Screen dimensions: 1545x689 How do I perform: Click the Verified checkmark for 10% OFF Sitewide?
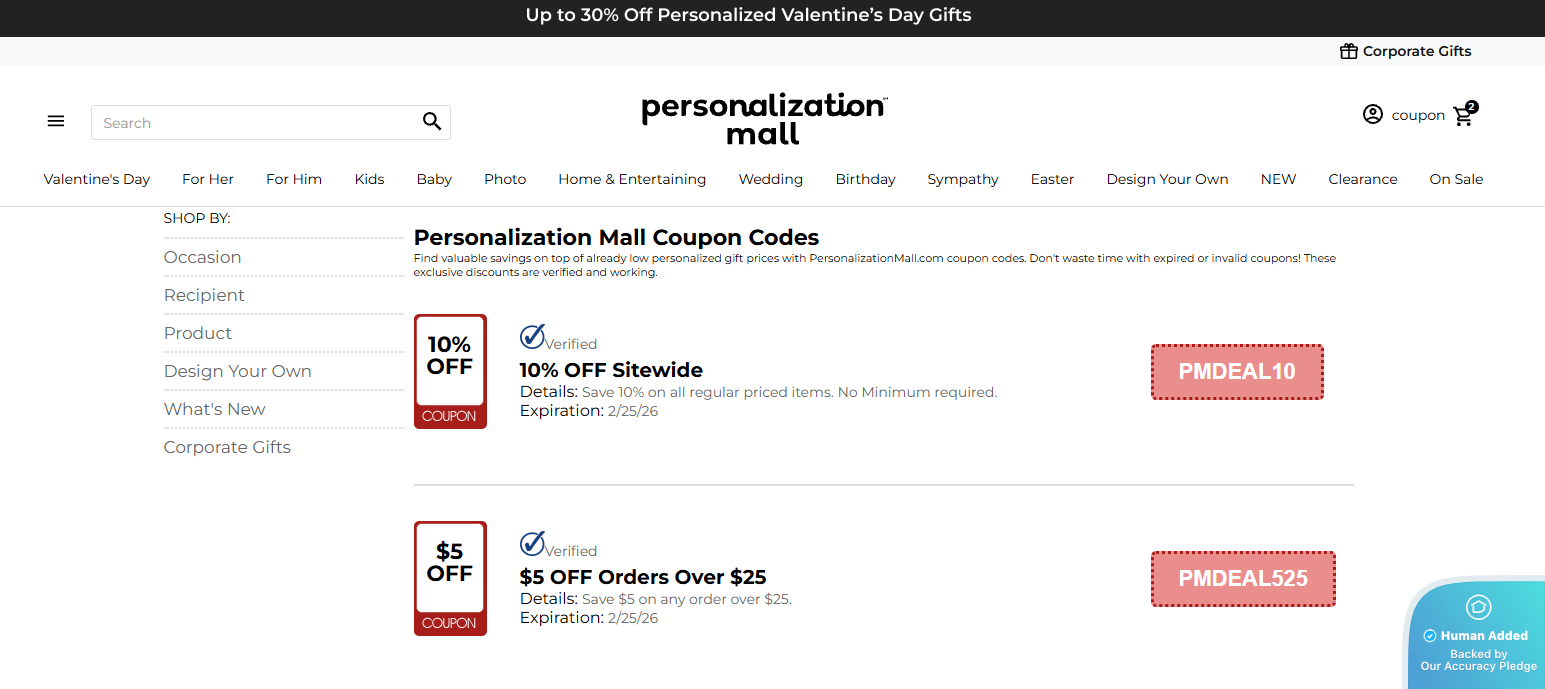[533, 337]
